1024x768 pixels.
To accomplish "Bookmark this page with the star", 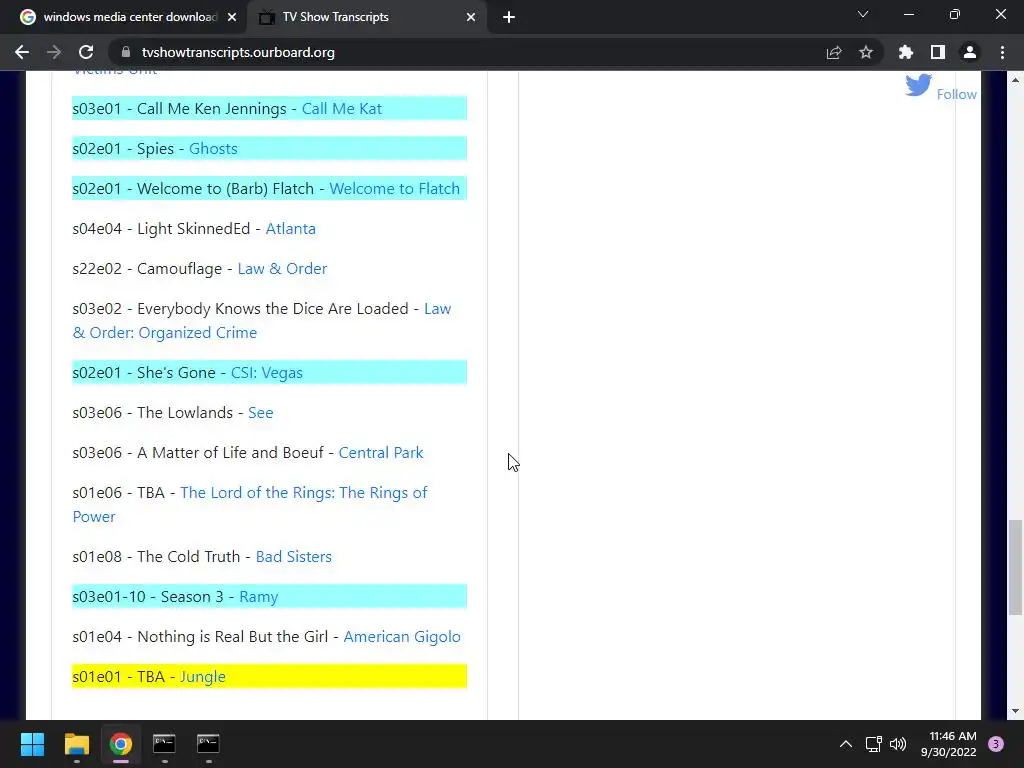I will pos(866,52).
